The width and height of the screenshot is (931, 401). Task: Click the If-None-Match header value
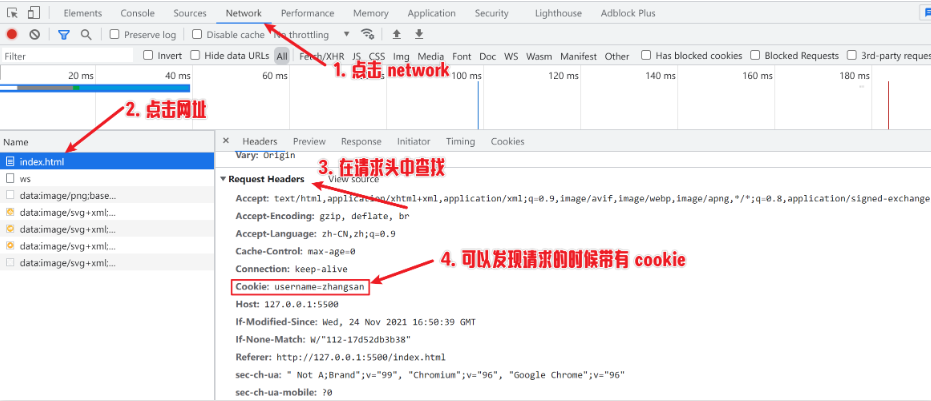[360, 339]
